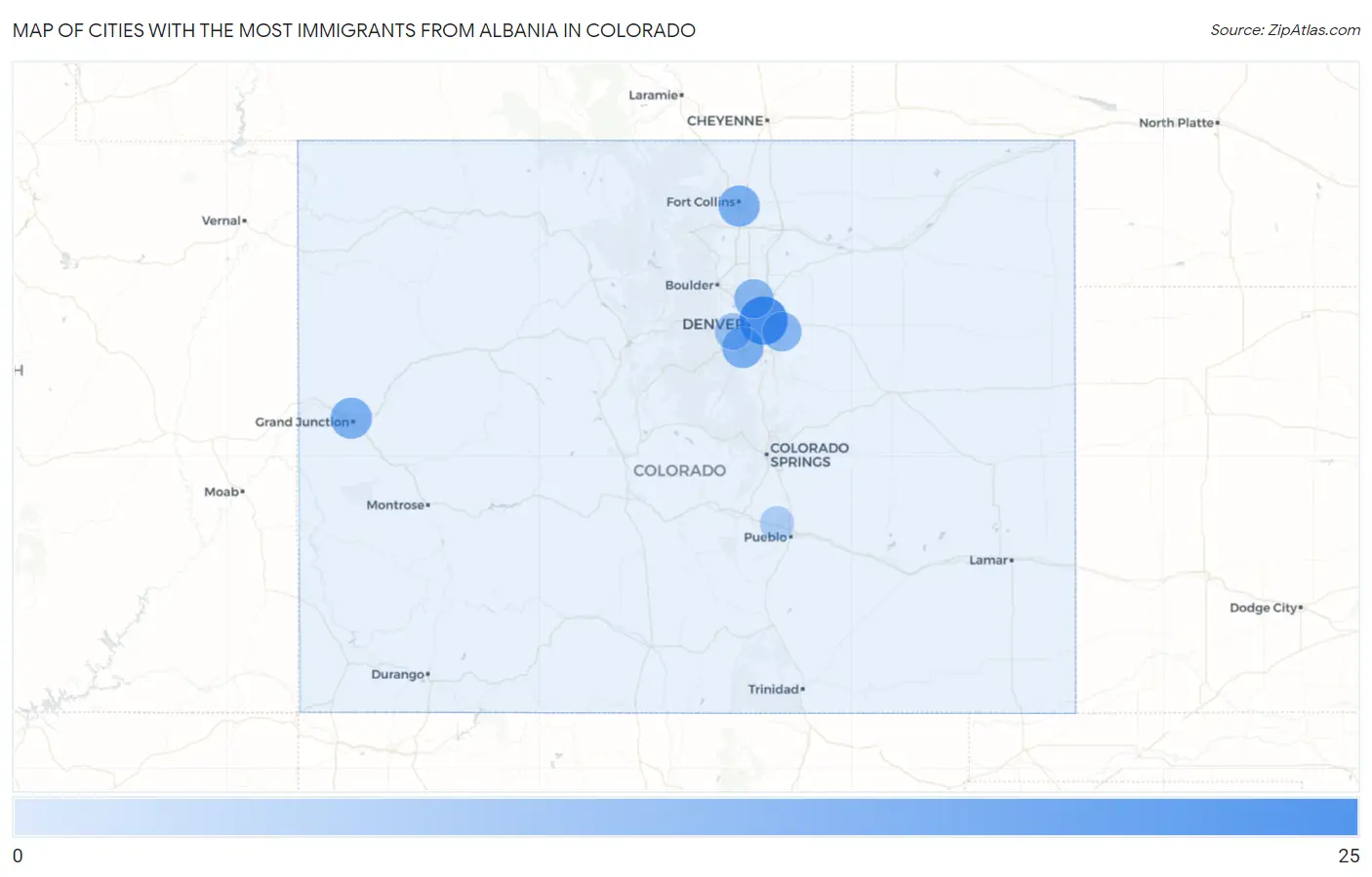Click the southernmost bubble of the Denver cluster
The width and height of the screenshot is (1372, 877).
tap(743, 347)
